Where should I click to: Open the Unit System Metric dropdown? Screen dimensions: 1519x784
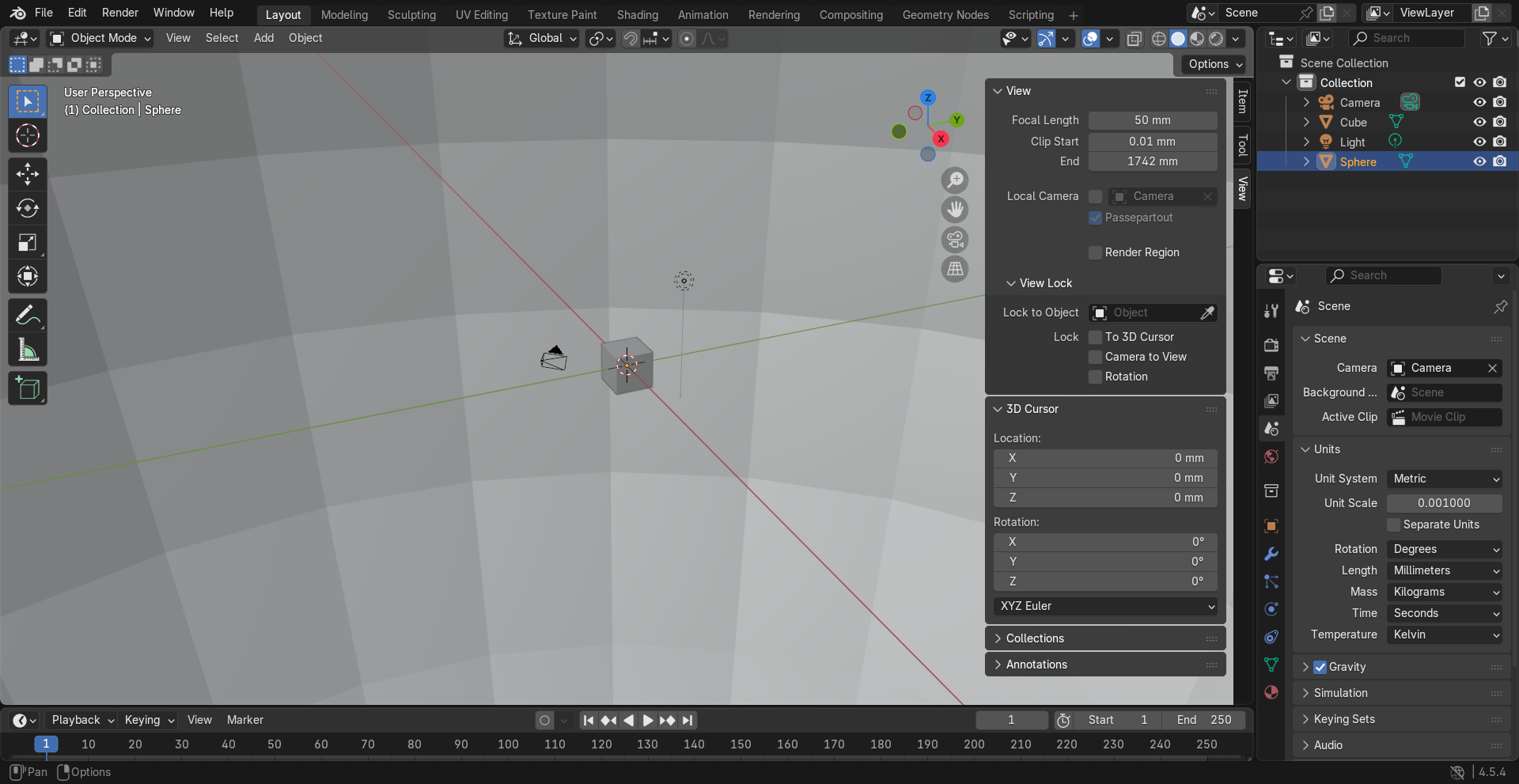point(1445,479)
